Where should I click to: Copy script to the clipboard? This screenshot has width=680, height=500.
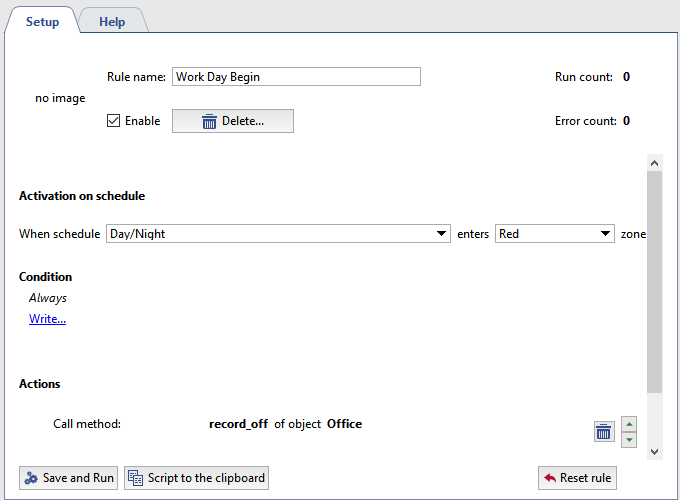[196, 478]
